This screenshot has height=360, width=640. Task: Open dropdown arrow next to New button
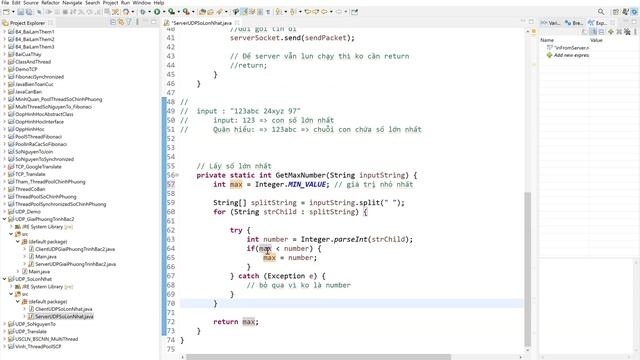13,12
